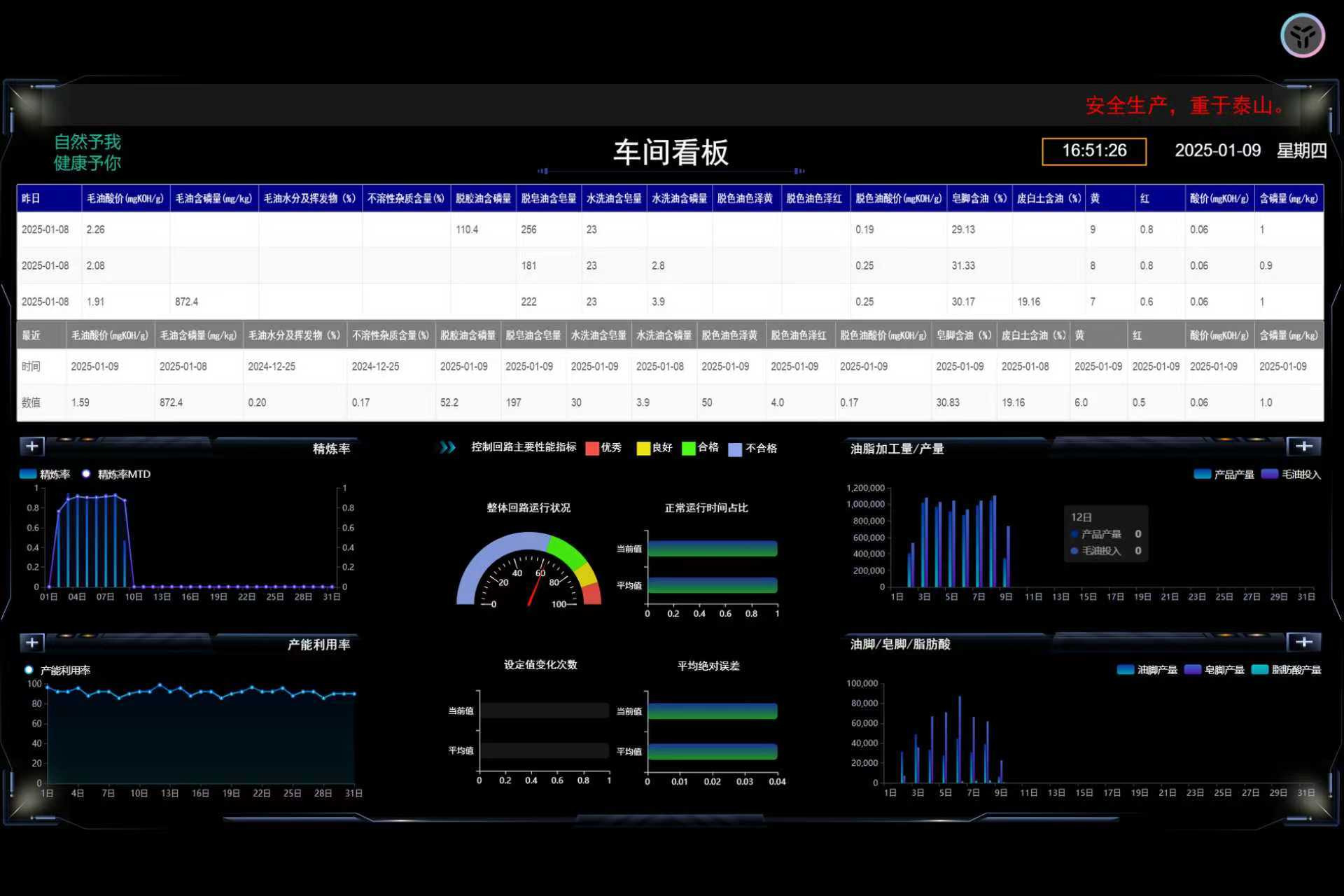Click the red 优秀 color swatch
The height and width of the screenshot is (896, 1344).
(x=592, y=448)
